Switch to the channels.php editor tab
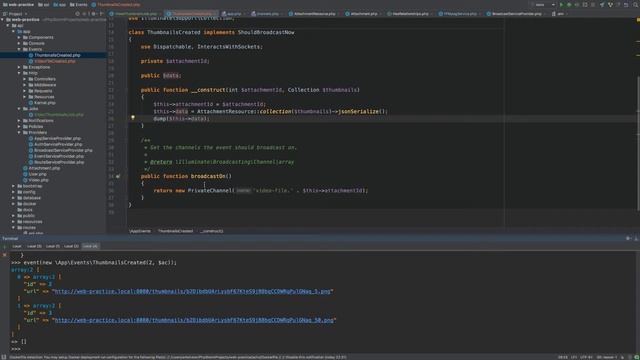 coord(267,14)
